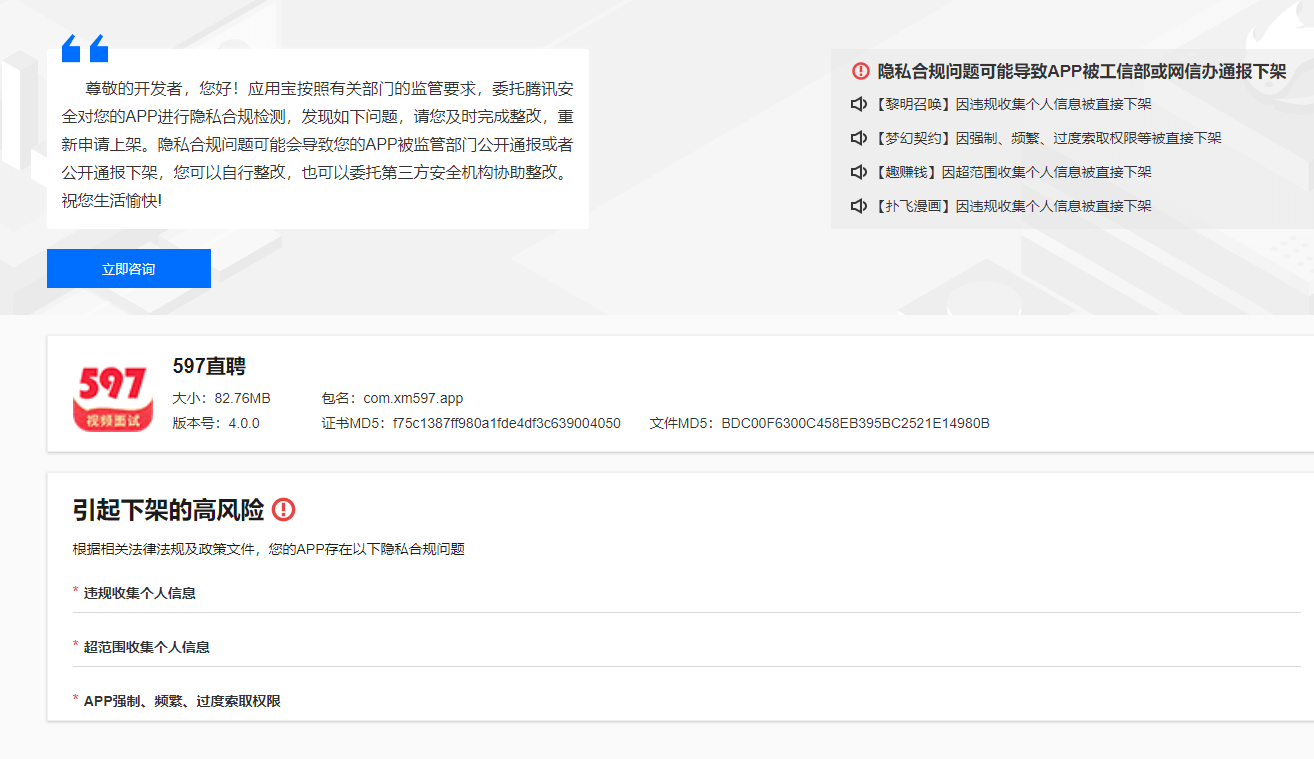Expand the 超范围收集个人信息 item
This screenshot has height=759, width=1314.
[x=686, y=647]
